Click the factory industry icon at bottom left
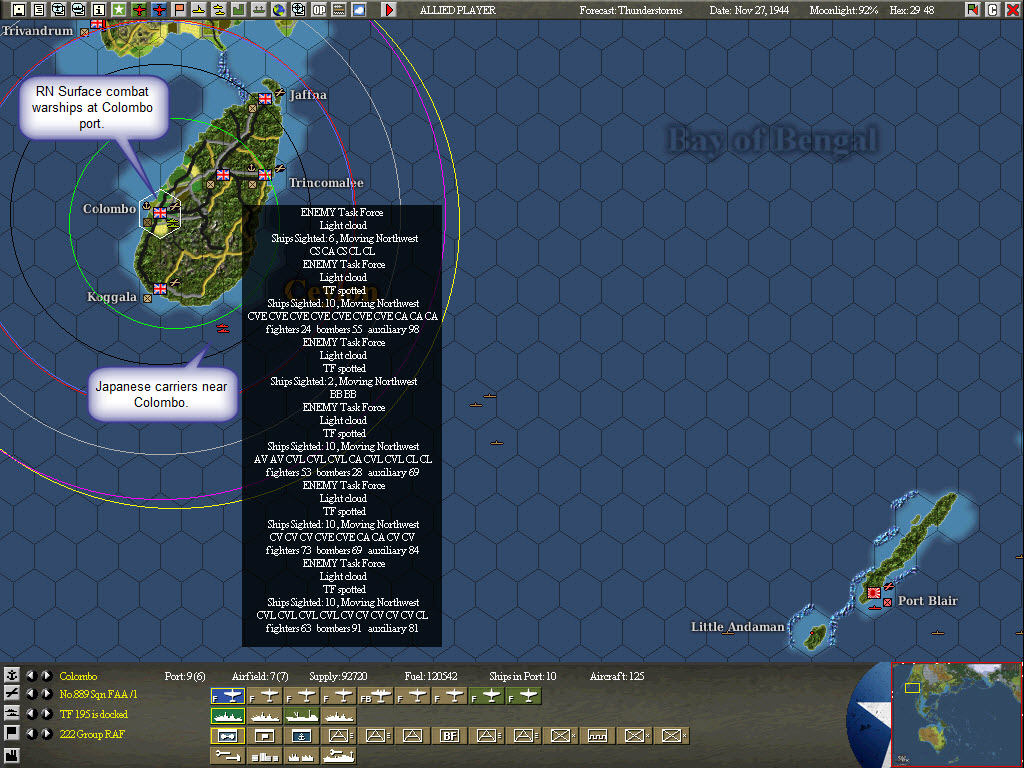1024x768 pixels. coord(12,756)
